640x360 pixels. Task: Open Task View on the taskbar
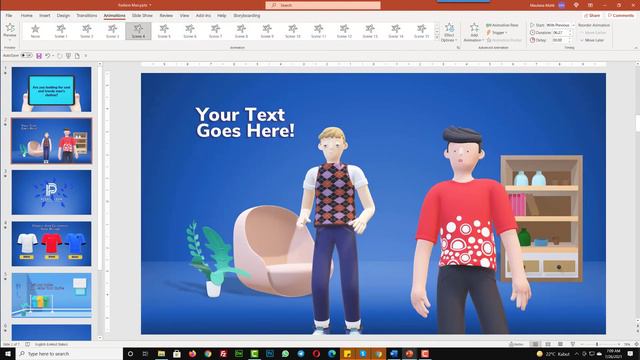(145, 354)
